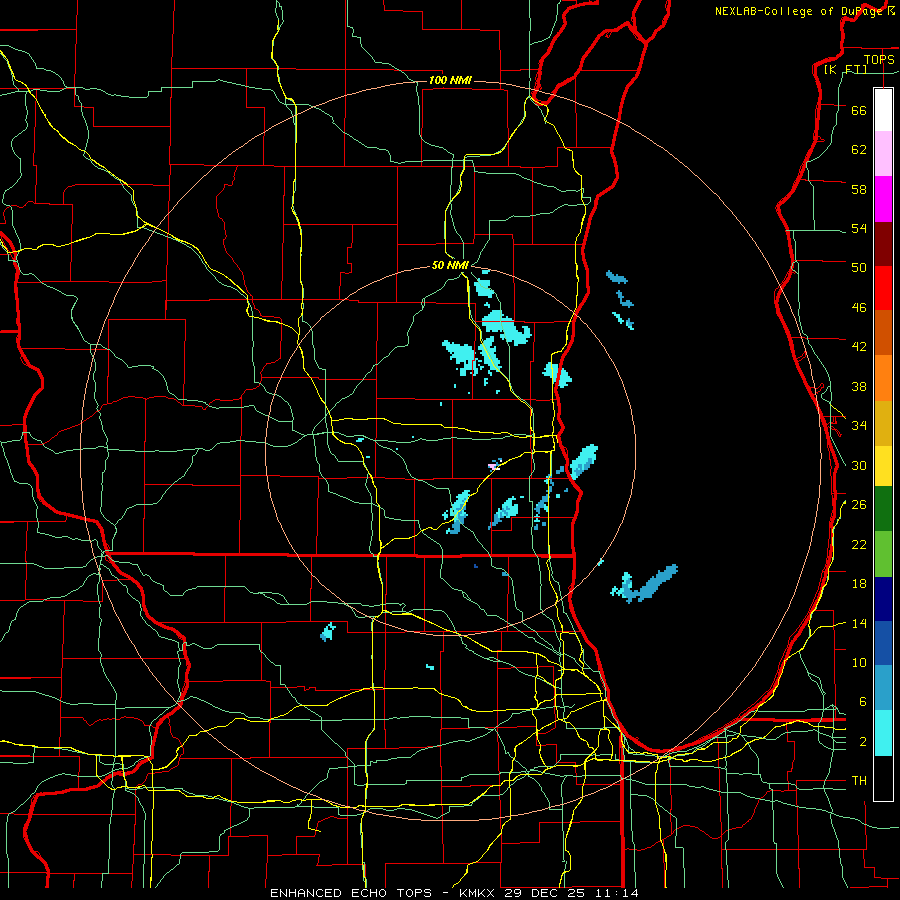
Task: Click the 66 scale label
Action: coord(859,110)
